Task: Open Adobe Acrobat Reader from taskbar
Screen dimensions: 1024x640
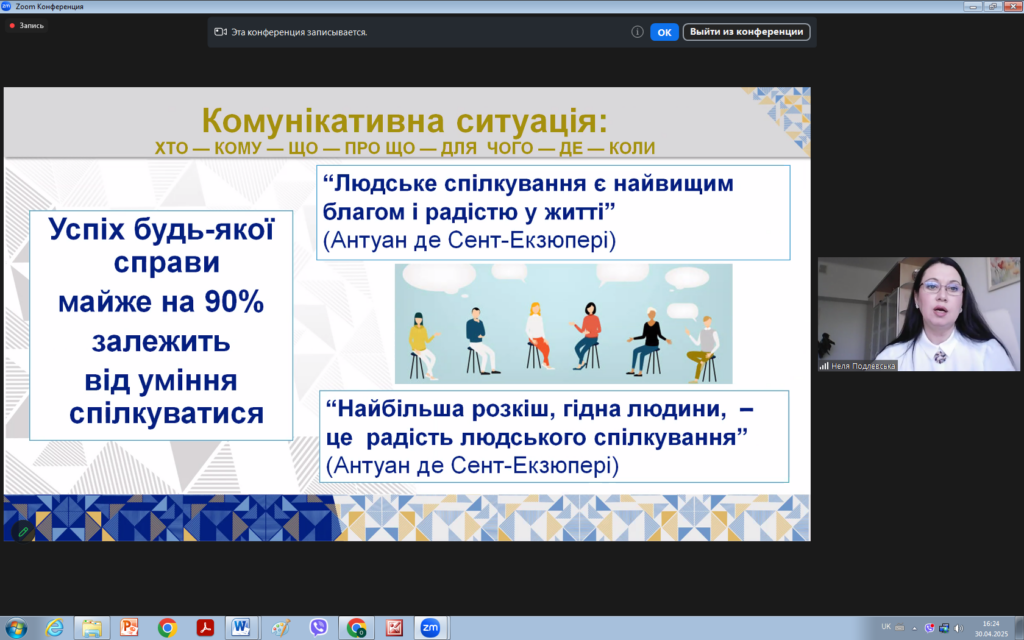Action: (205, 628)
